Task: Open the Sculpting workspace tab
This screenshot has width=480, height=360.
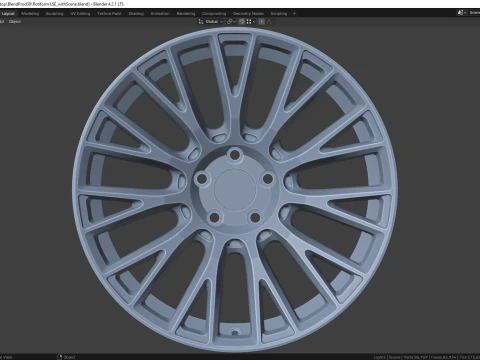Action: pos(54,14)
